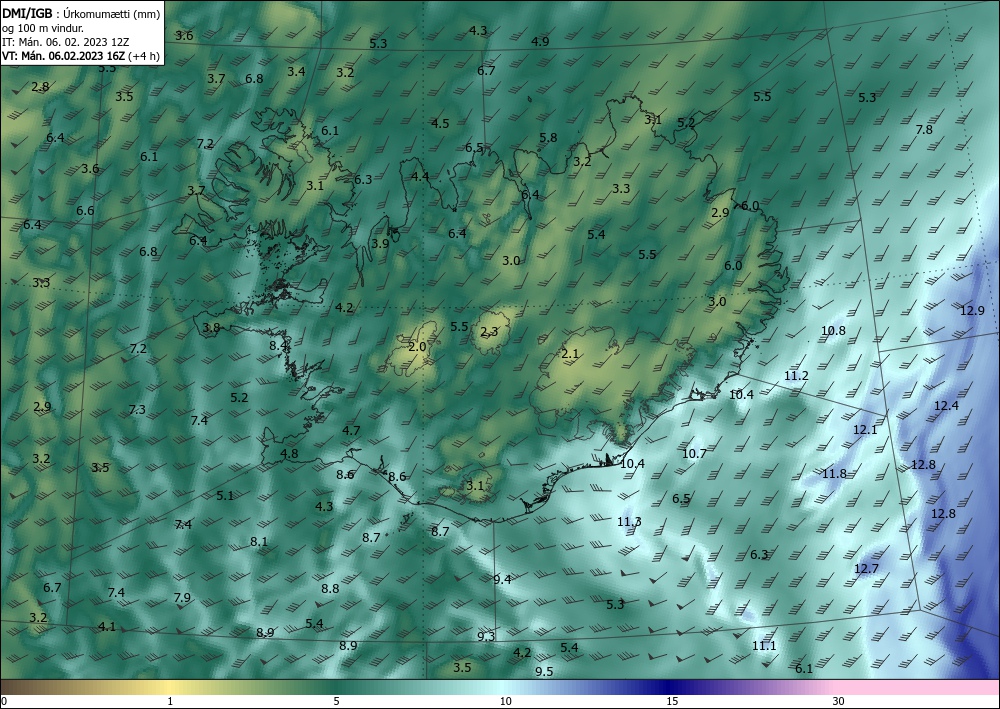Click the map value 5.8
1000x709 pixels.
548,138
